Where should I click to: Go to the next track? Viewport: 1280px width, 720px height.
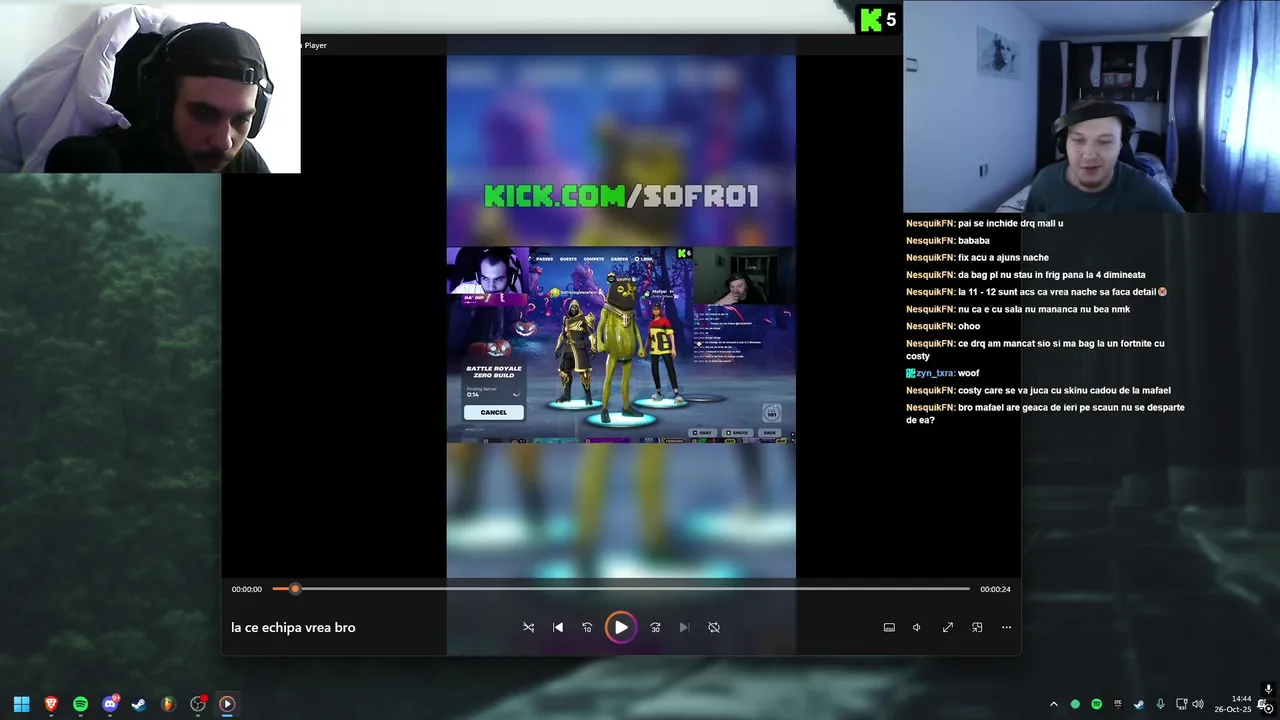coord(684,627)
